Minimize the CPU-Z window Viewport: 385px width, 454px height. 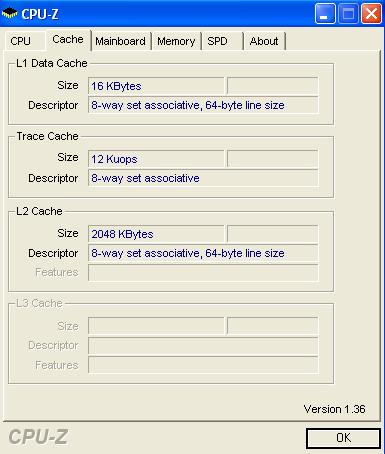click(x=325, y=14)
